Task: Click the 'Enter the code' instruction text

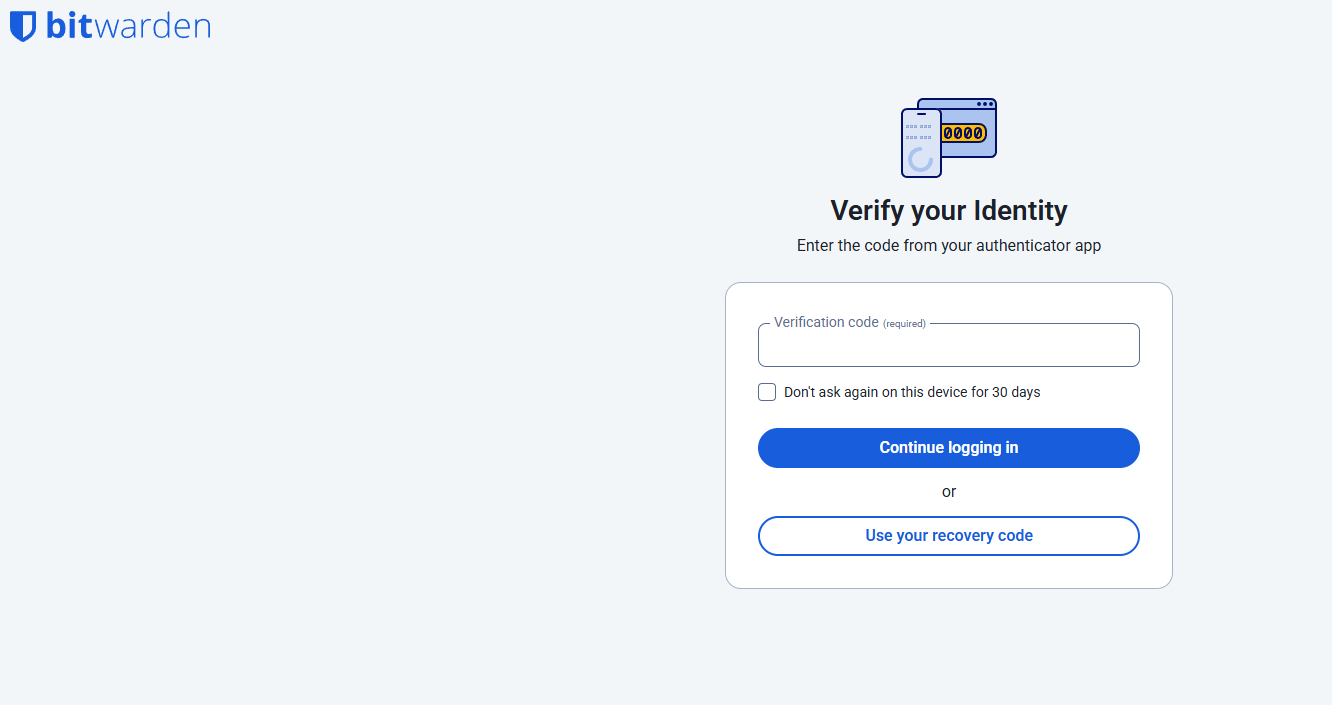Action: 948,245
